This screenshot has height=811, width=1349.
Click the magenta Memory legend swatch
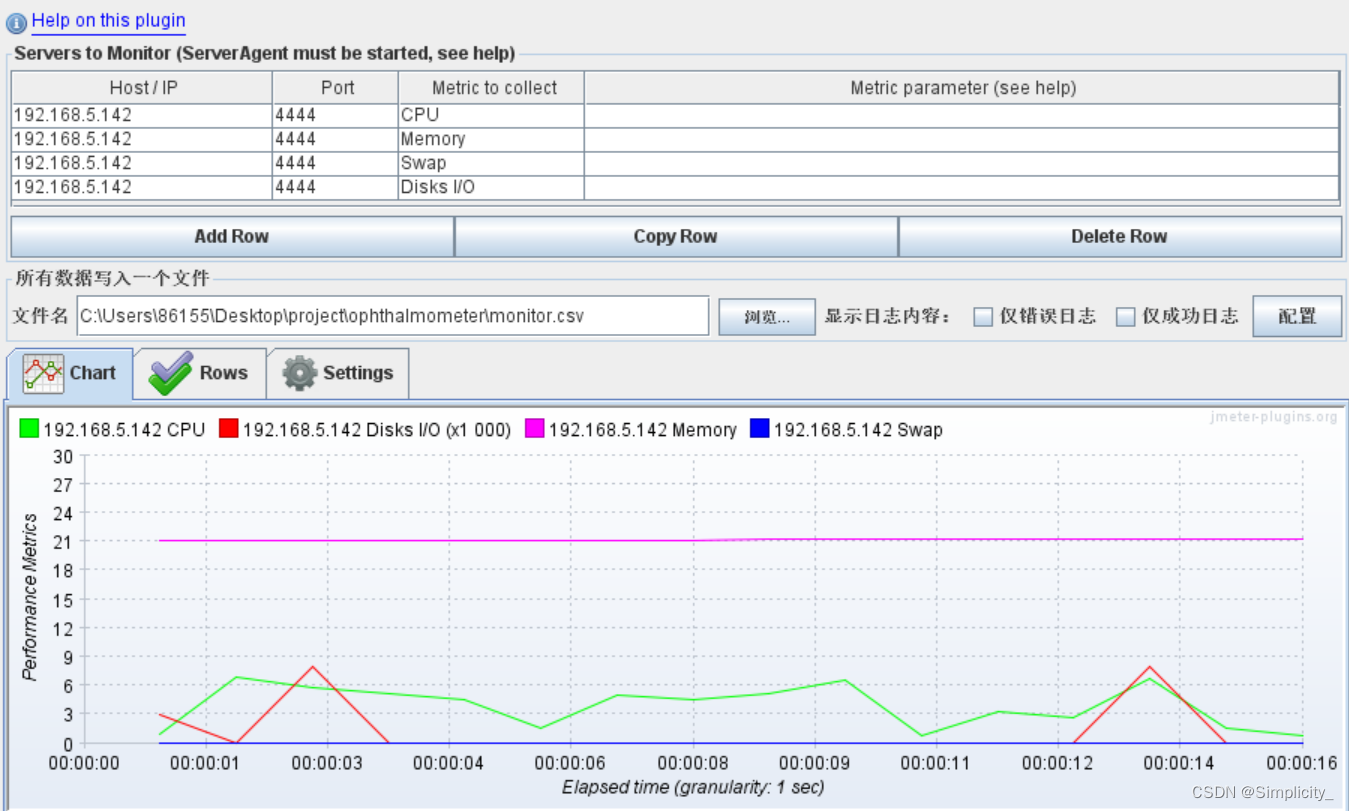coord(535,429)
